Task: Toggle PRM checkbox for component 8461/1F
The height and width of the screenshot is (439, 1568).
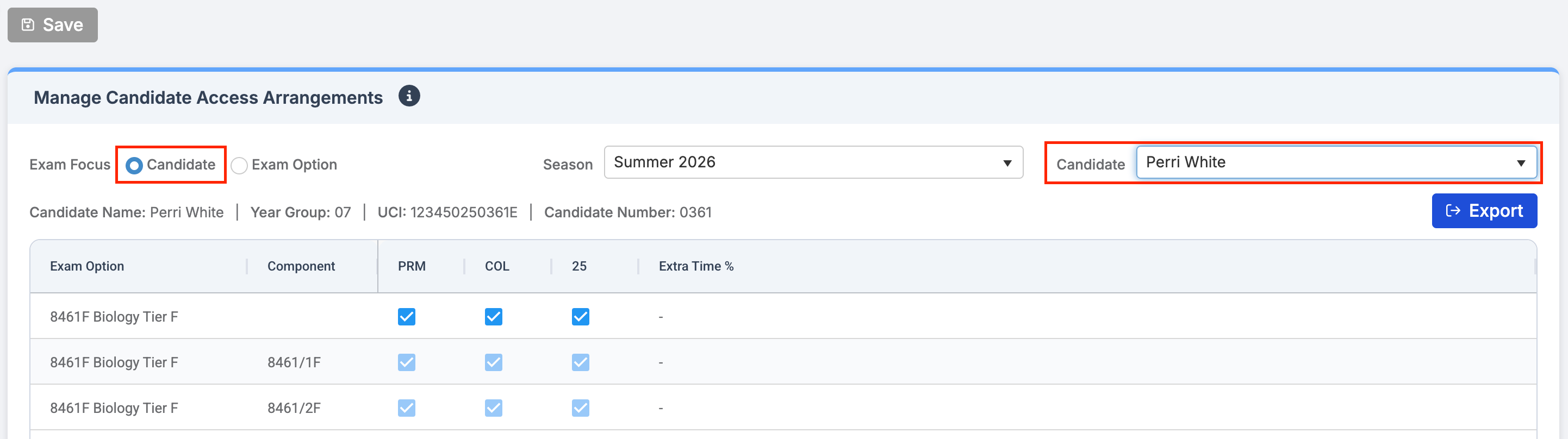Action: tap(407, 362)
